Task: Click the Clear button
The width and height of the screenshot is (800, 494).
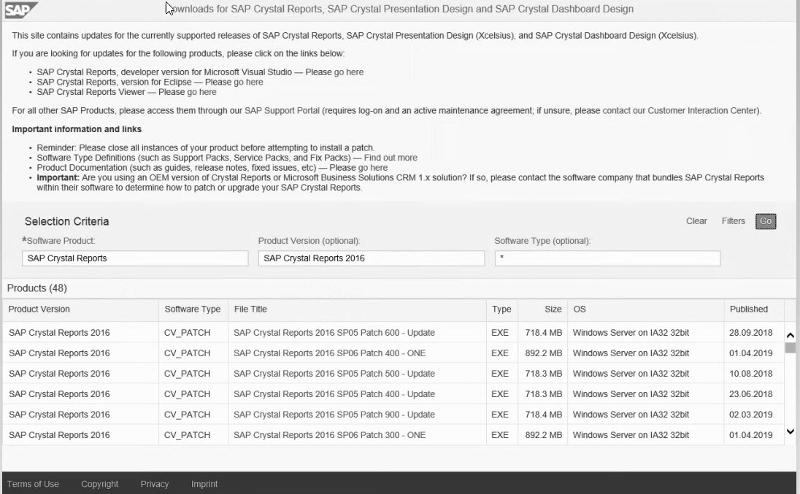Action: (x=696, y=221)
